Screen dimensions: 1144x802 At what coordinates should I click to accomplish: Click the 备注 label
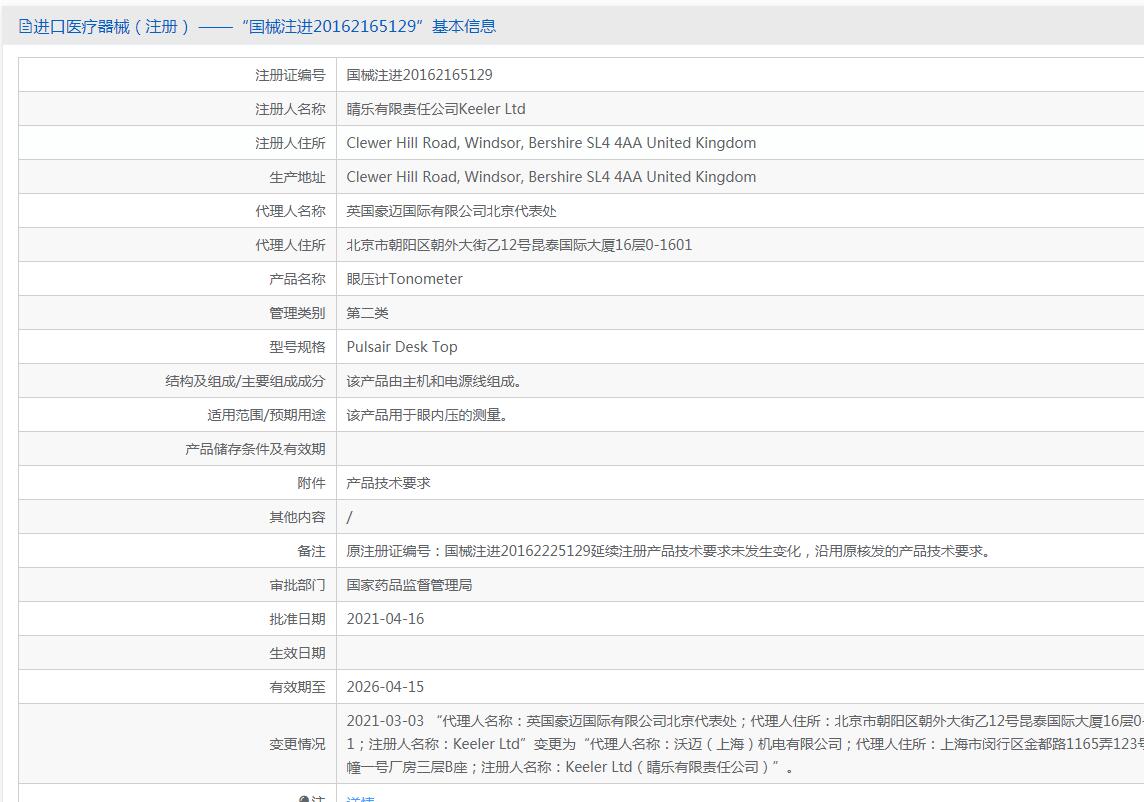point(311,551)
